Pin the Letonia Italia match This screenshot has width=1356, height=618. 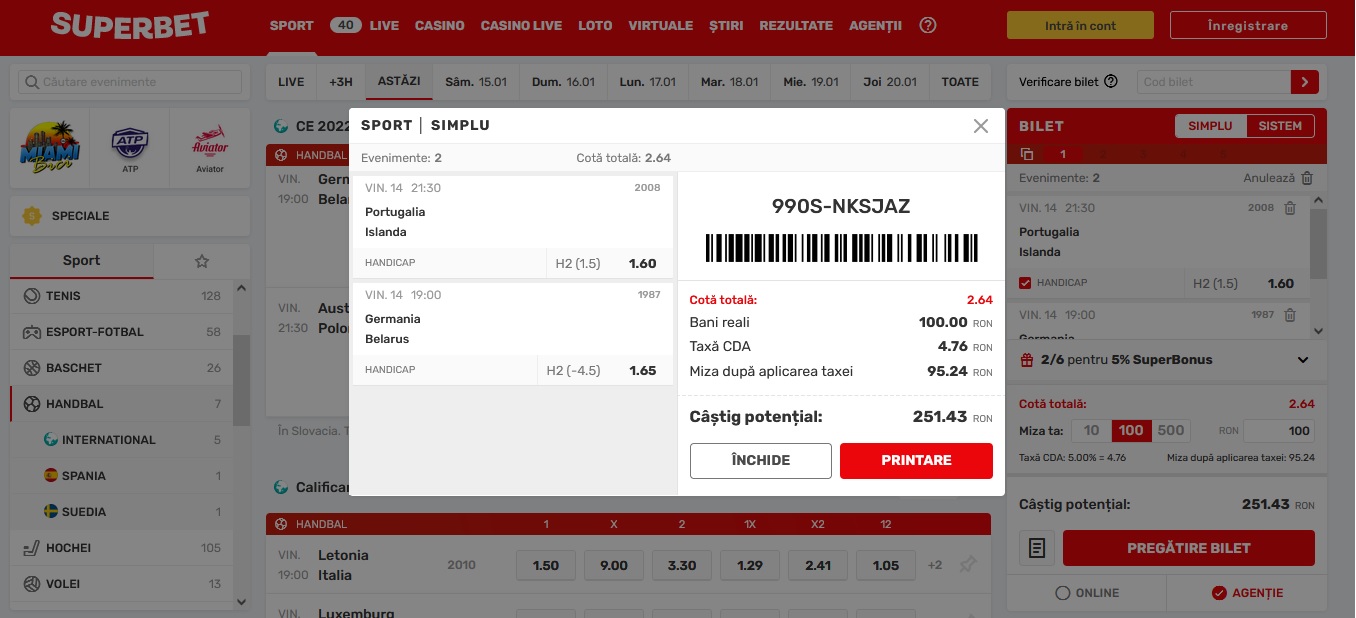click(x=967, y=565)
